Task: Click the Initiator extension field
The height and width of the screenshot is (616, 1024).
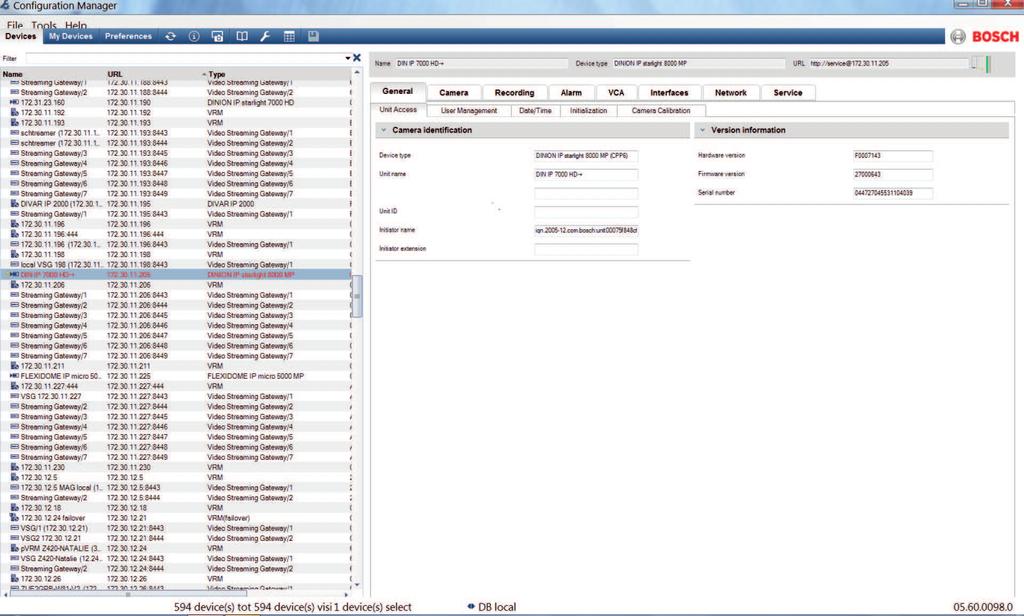Action: (586, 249)
